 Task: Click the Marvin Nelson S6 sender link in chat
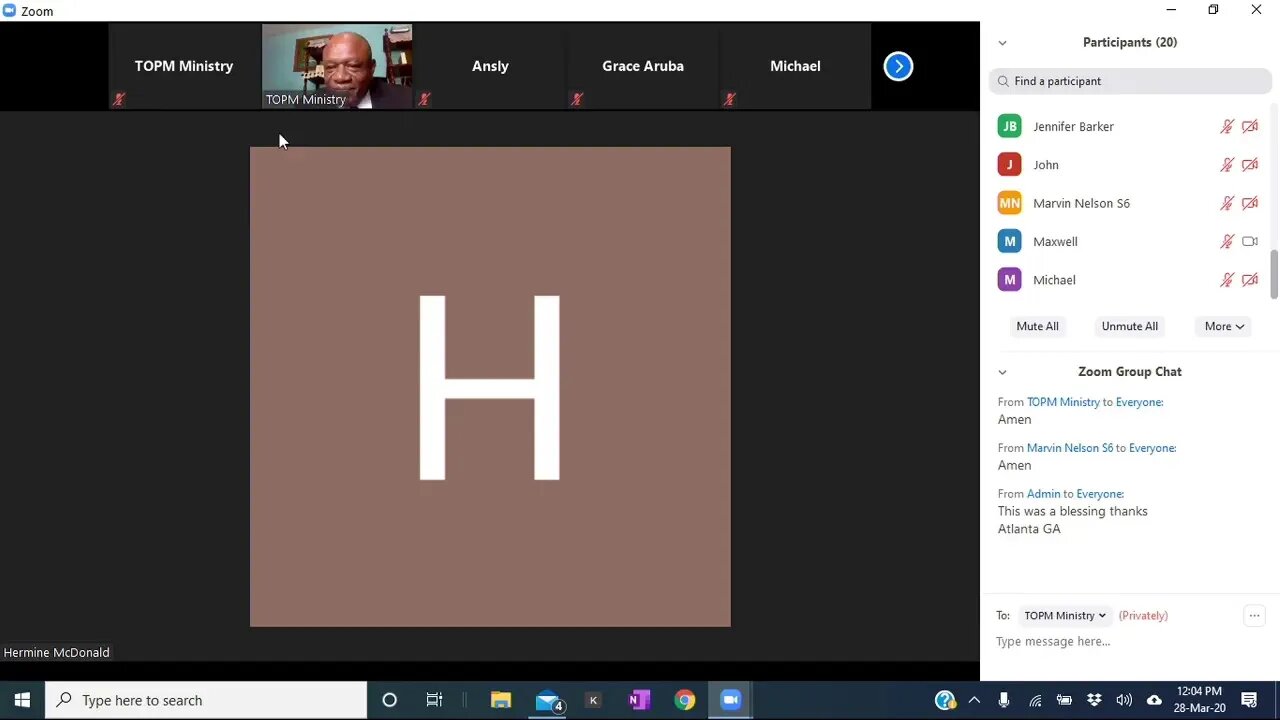(x=1070, y=448)
